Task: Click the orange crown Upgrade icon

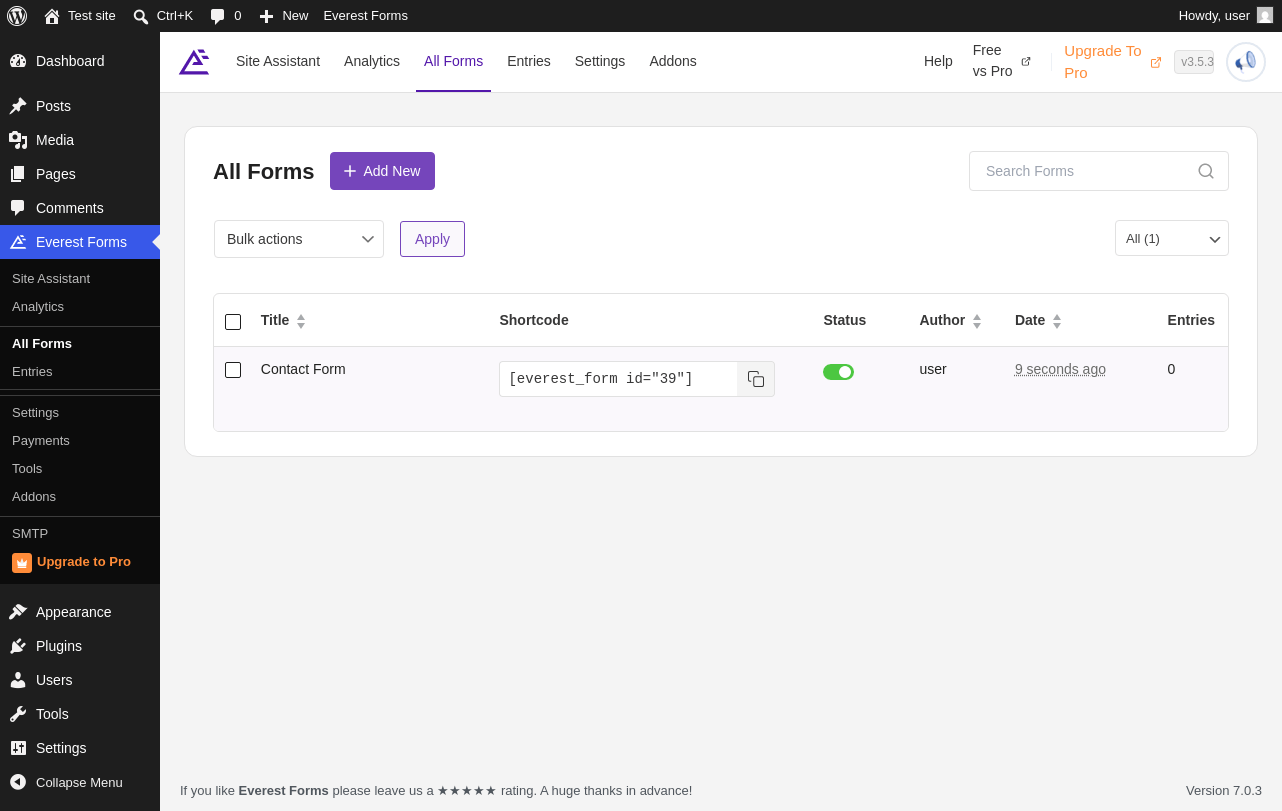Action: coord(22,563)
